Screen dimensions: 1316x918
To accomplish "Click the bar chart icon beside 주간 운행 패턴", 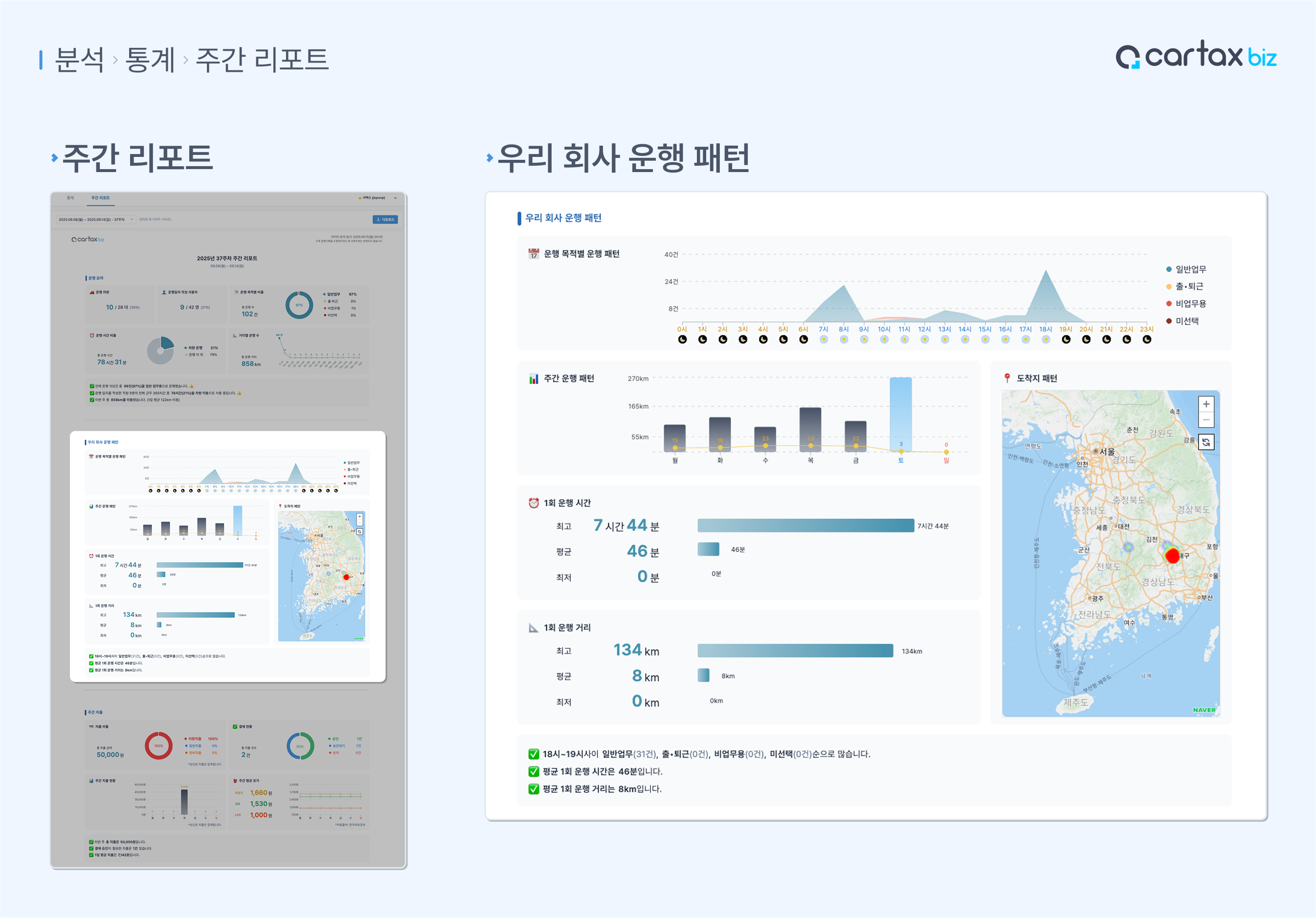I will [534, 378].
